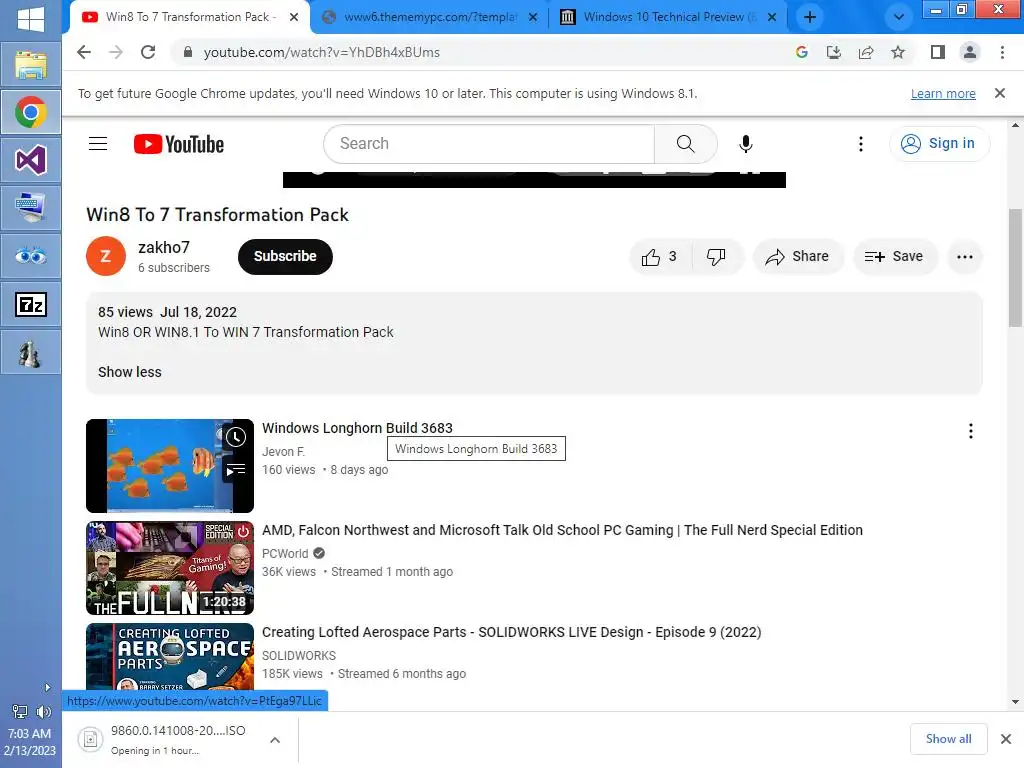The width and height of the screenshot is (1024, 768).
Task: Open the Creating Lofted Aerospace Parts video title
Action: [511, 632]
